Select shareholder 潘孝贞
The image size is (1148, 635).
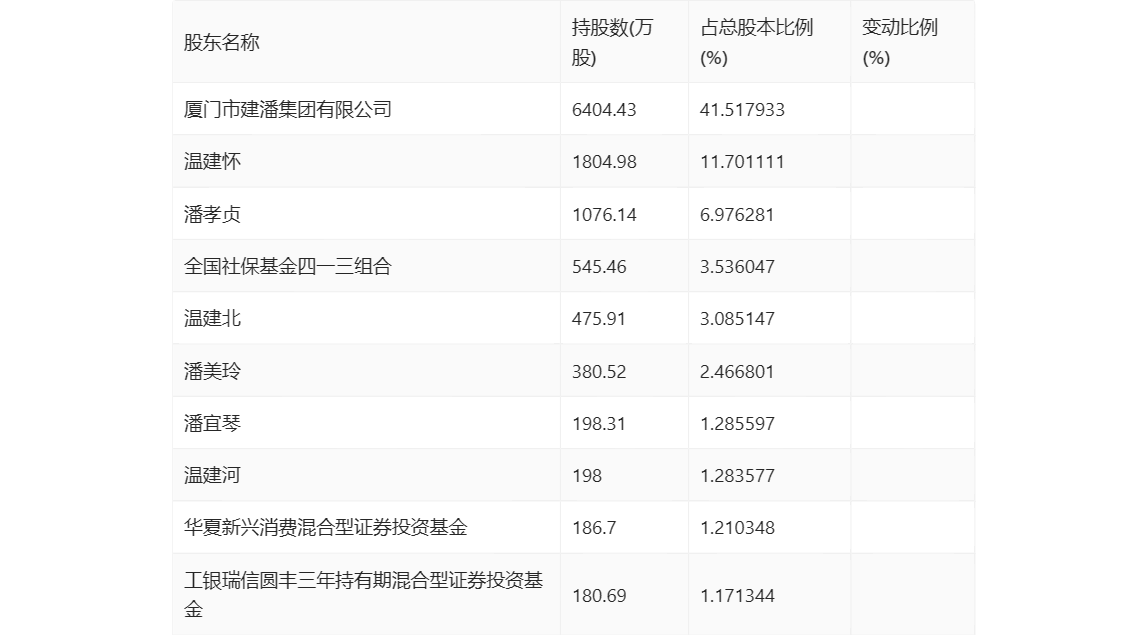click(212, 215)
